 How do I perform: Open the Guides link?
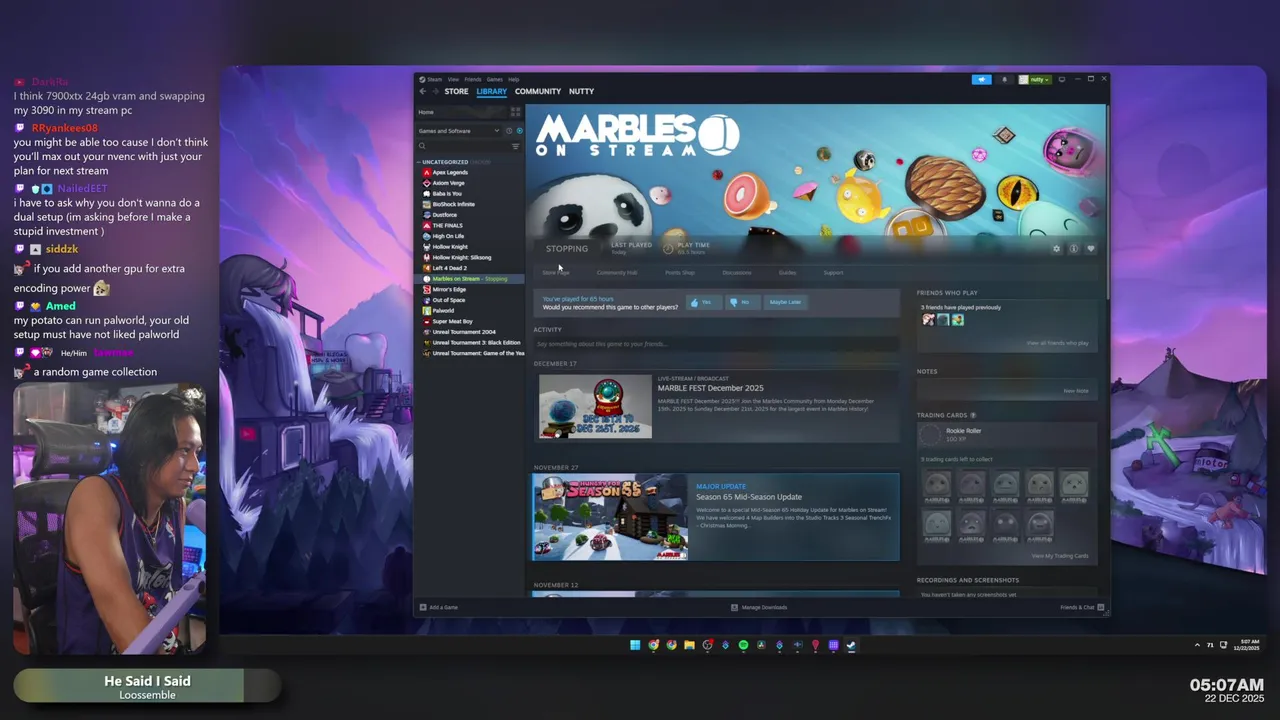[788, 272]
